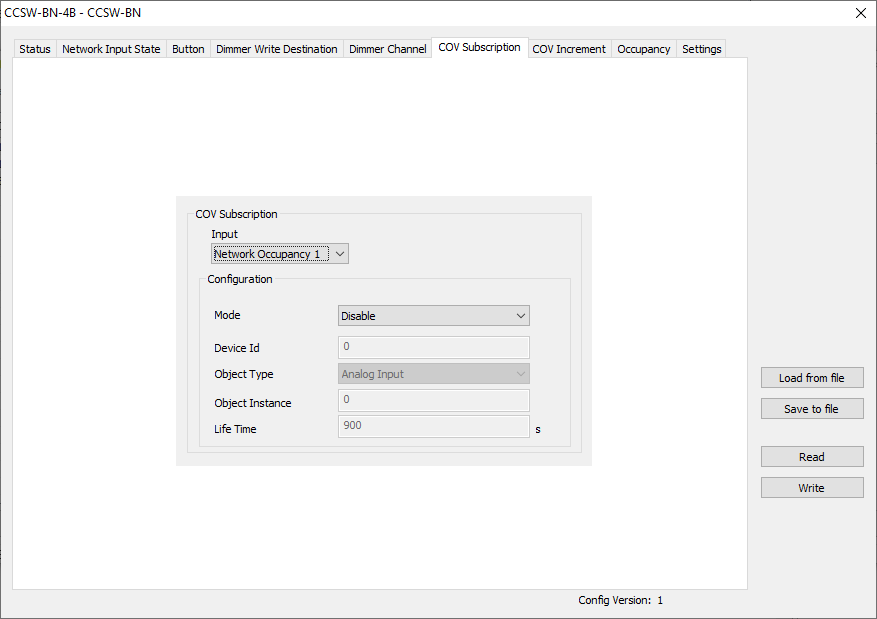Open the Settings tab
This screenshot has height=619, width=877.
coord(701,49)
